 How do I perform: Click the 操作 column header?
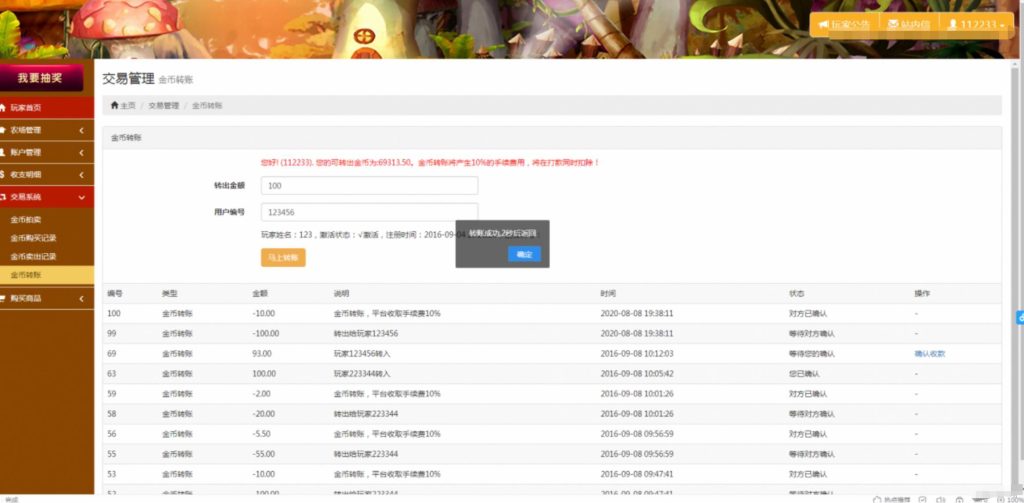click(921, 294)
